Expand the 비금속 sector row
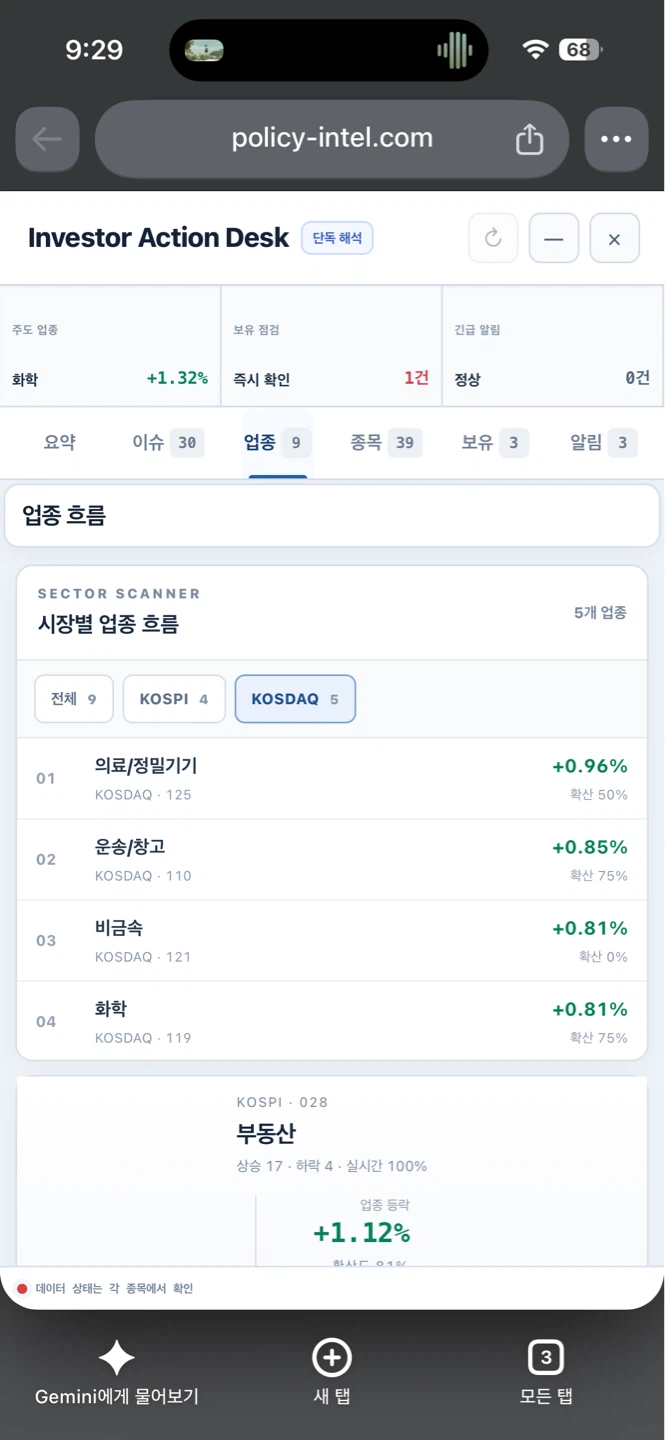This screenshot has width=665, height=1440. coord(332,941)
